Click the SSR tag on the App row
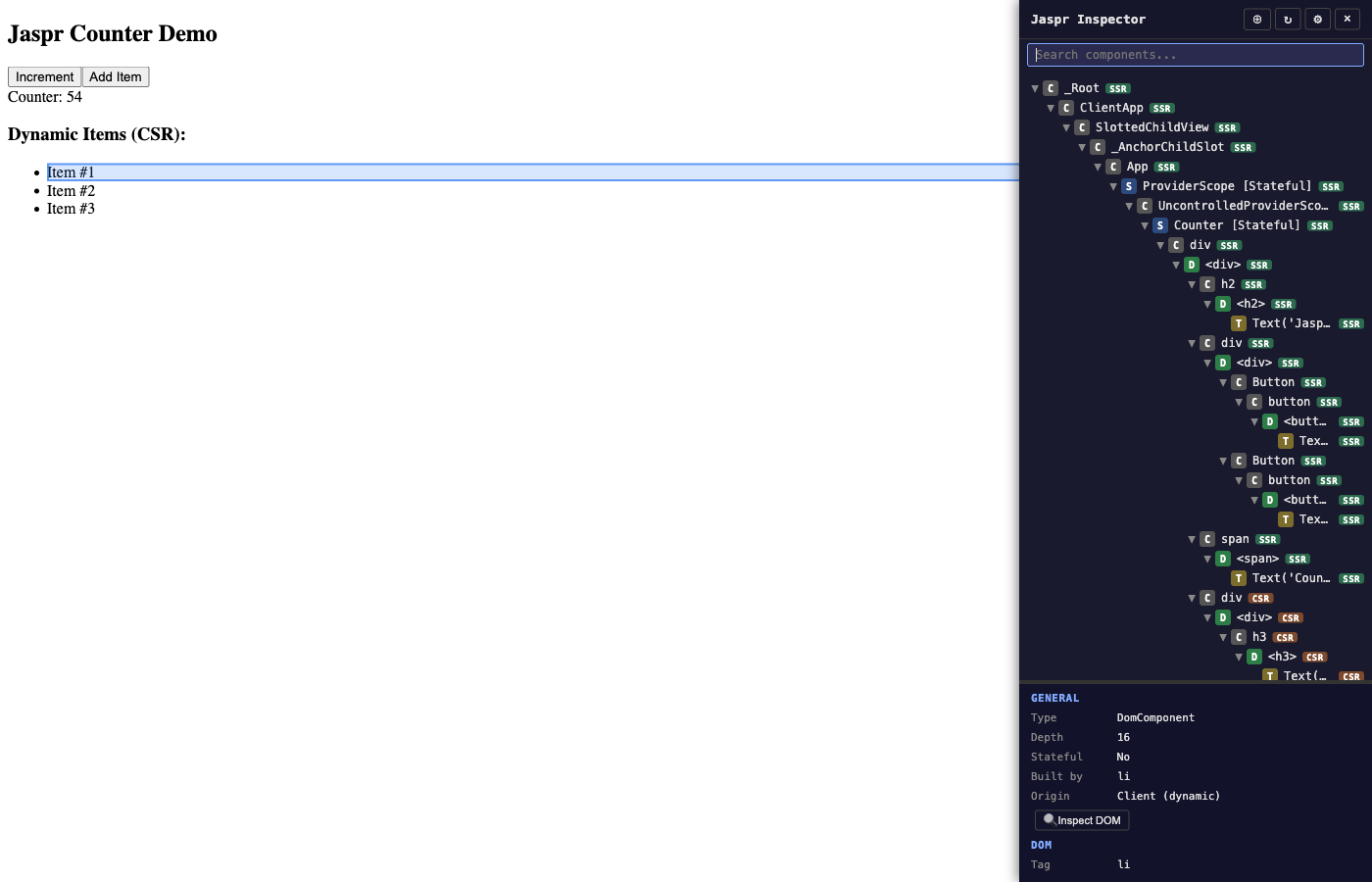1372x882 pixels. coord(1166,168)
